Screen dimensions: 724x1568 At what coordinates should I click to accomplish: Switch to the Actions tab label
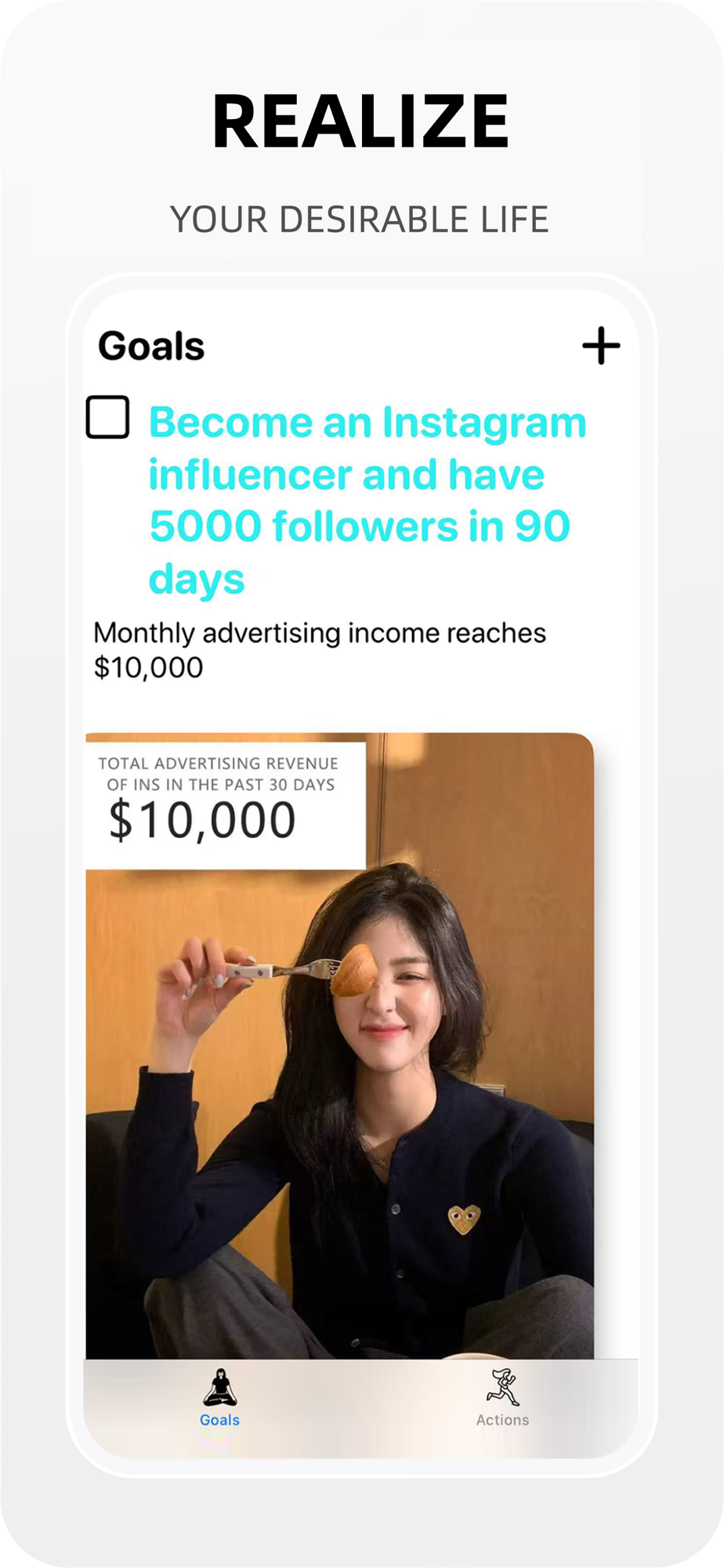[x=502, y=1420]
